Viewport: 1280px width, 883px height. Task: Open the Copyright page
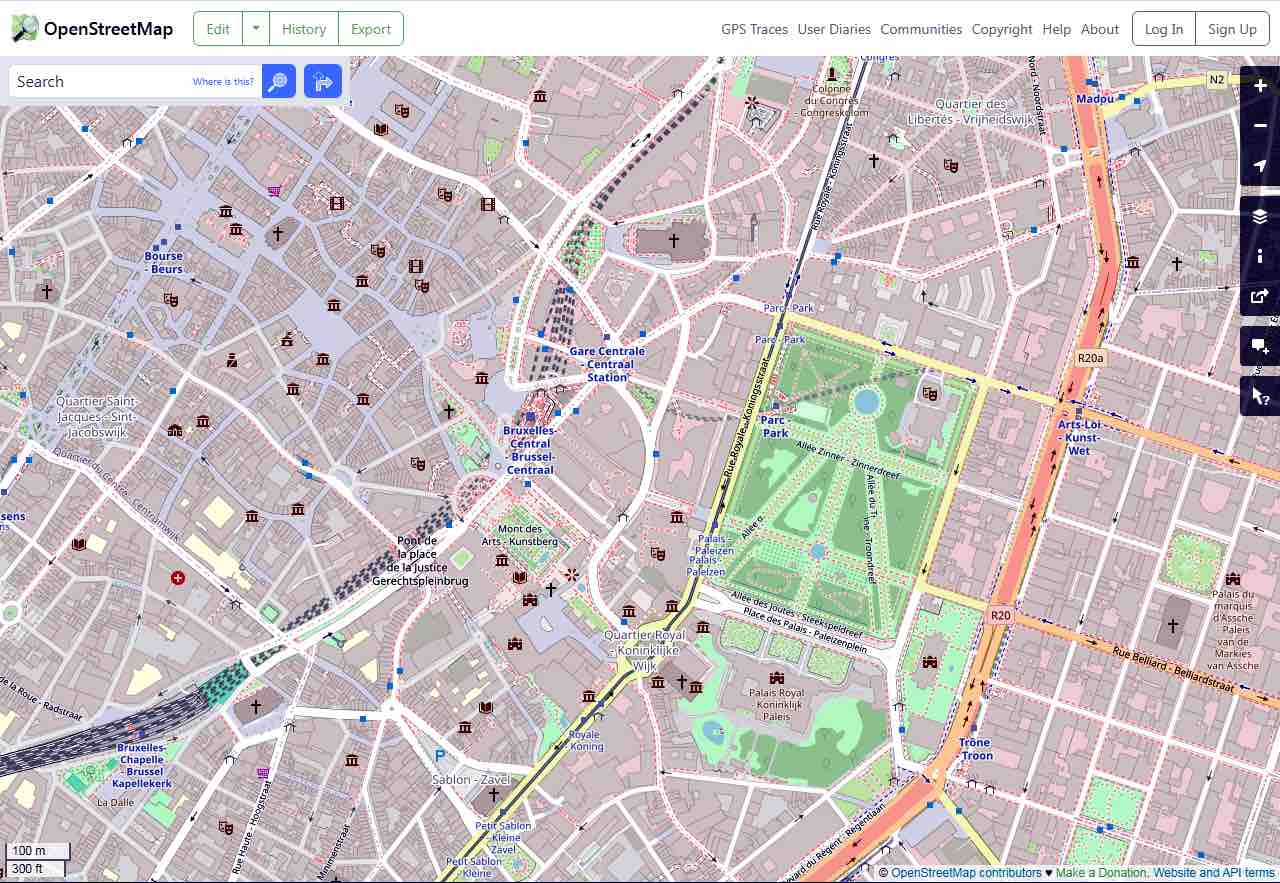click(x=1002, y=29)
